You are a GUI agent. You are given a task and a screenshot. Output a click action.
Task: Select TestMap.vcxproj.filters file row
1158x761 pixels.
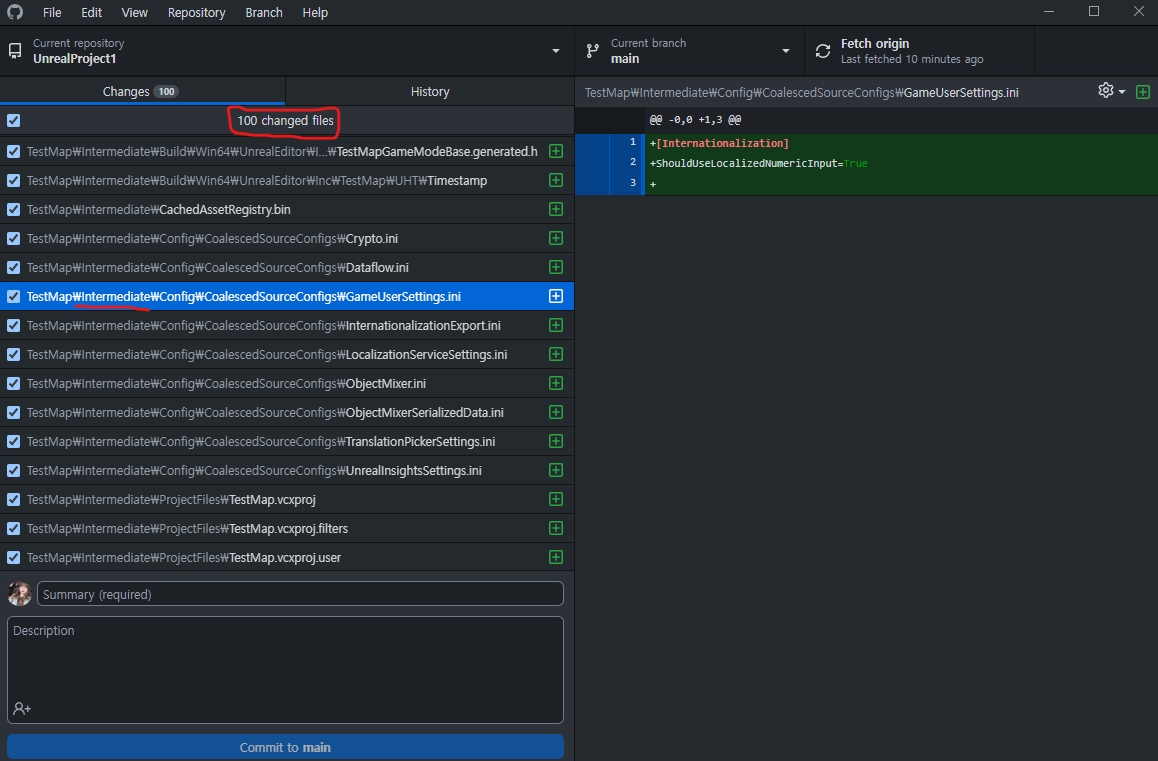click(x=287, y=528)
